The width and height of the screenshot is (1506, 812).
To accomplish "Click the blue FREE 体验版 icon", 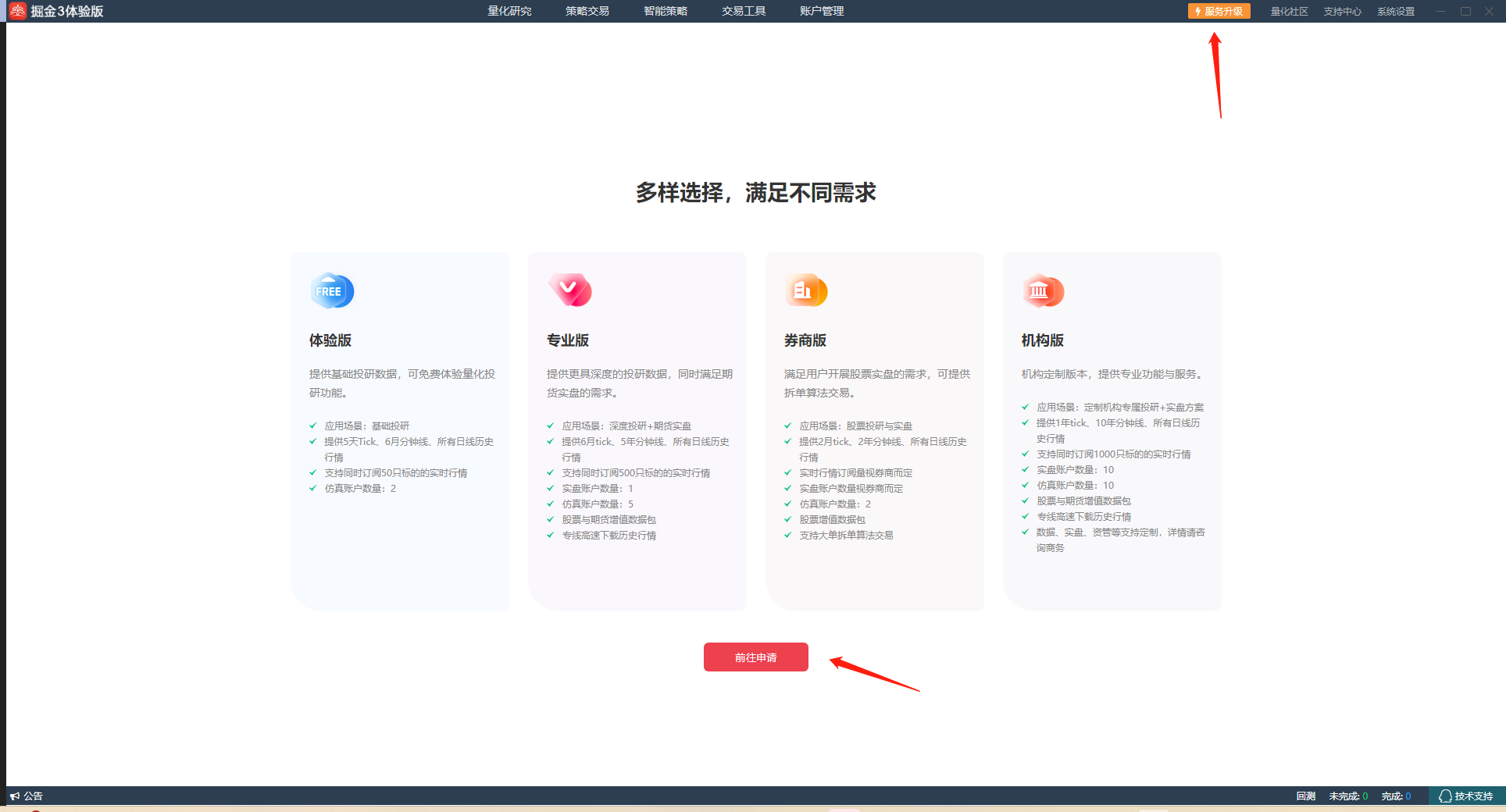I will point(332,291).
